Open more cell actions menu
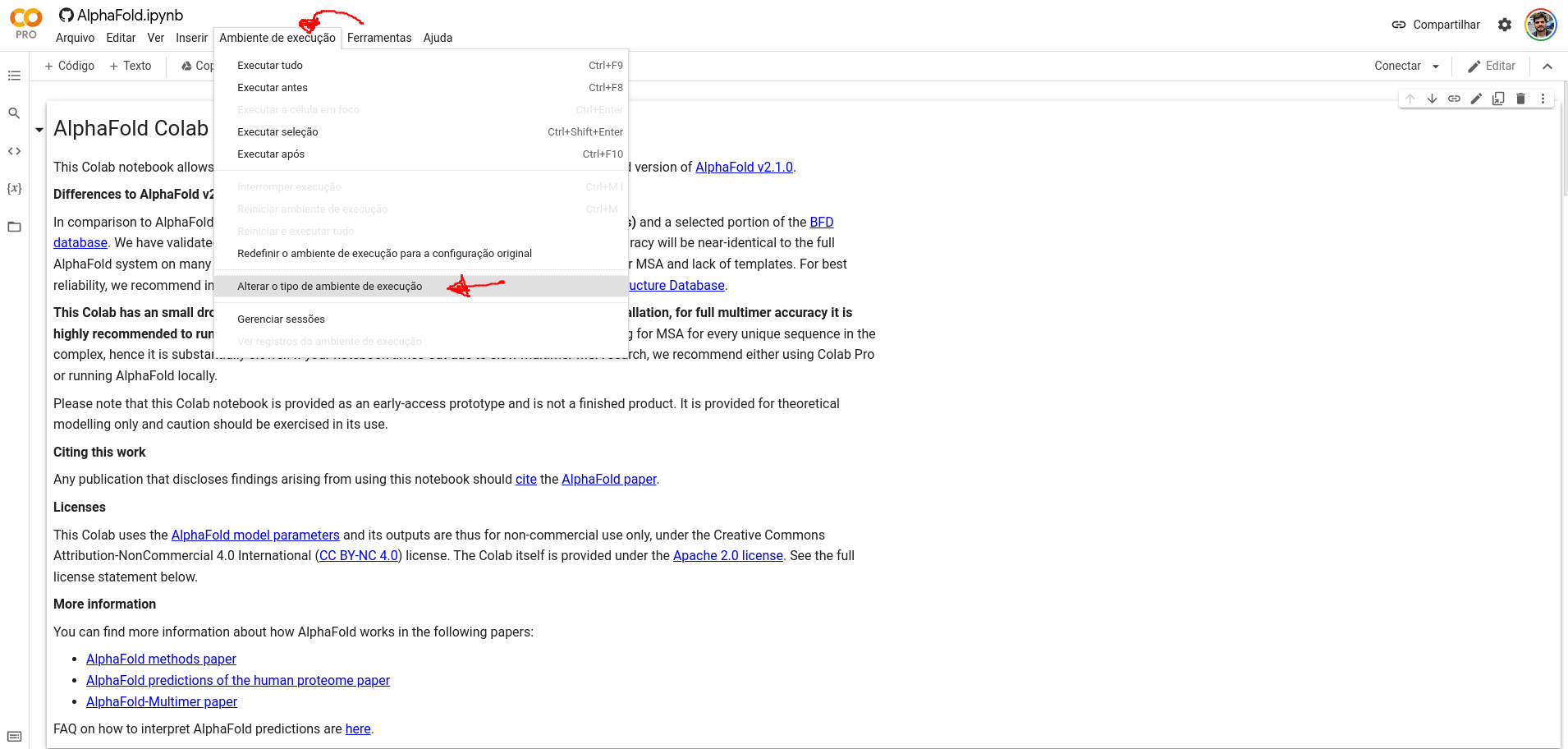Image resolution: width=1568 pixels, height=749 pixels. tap(1543, 99)
